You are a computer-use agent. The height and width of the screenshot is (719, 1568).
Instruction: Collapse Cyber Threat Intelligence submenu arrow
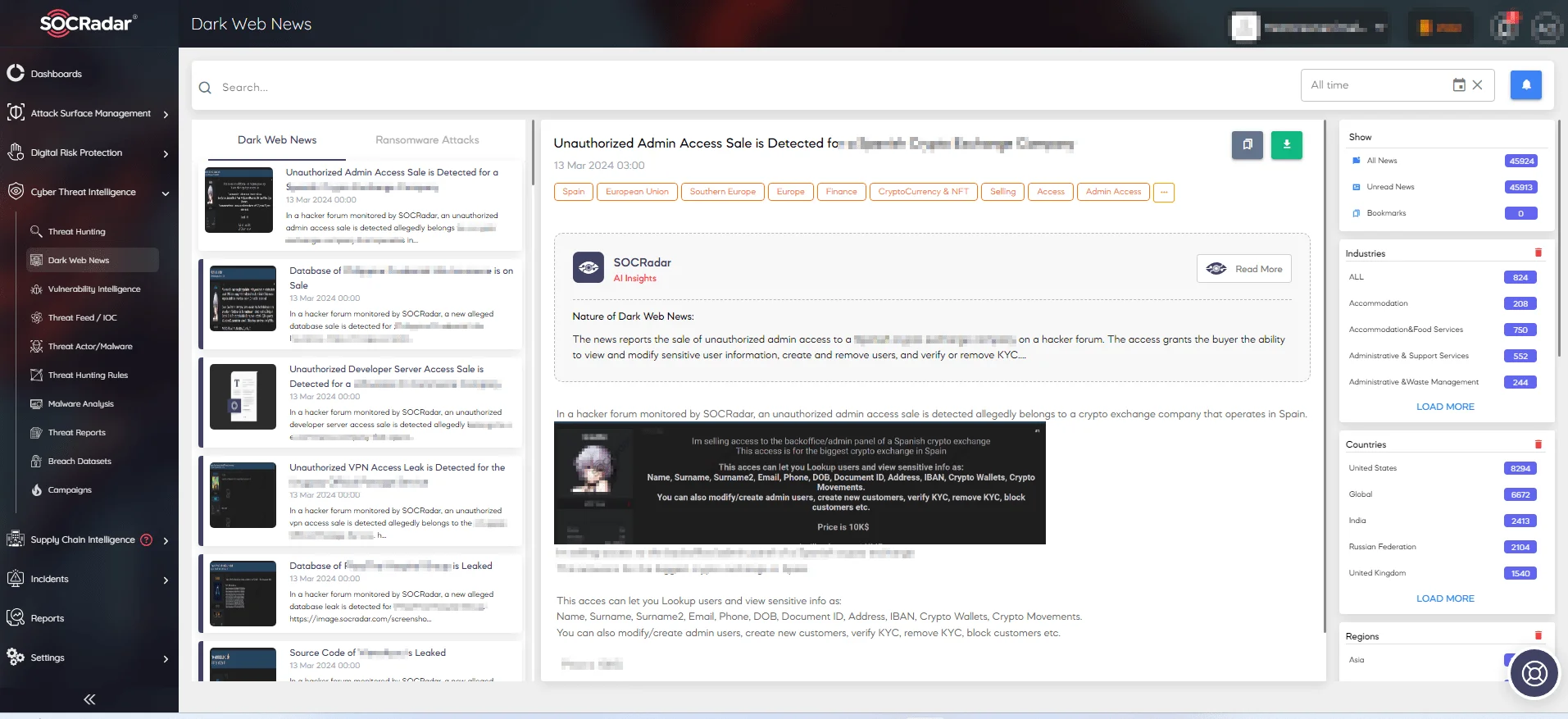pyautogui.click(x=166, y=193)
